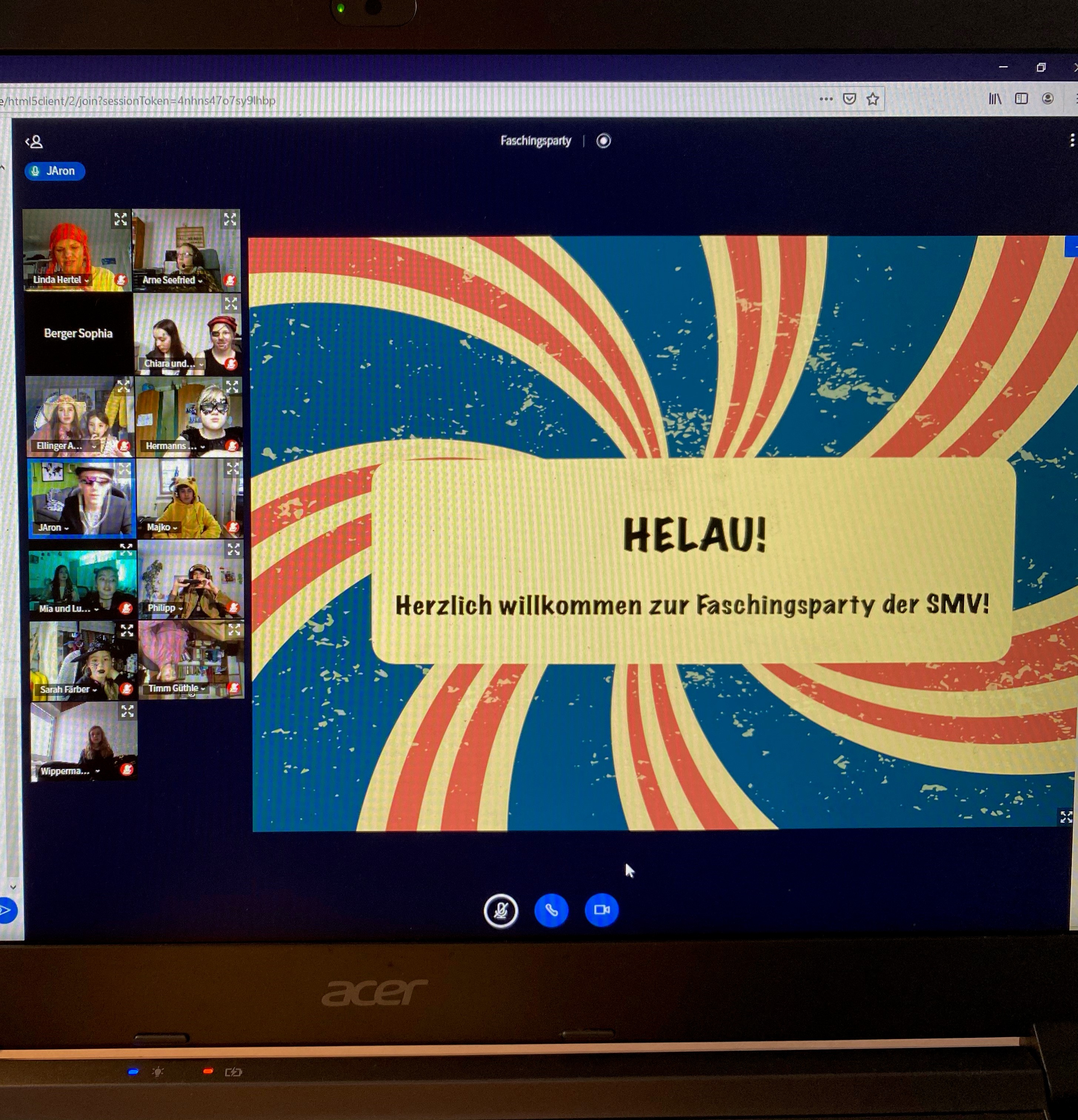Open JAron's webcam name dropdown
This screenshot has width=1078, height=1120.
pos(53,527)
